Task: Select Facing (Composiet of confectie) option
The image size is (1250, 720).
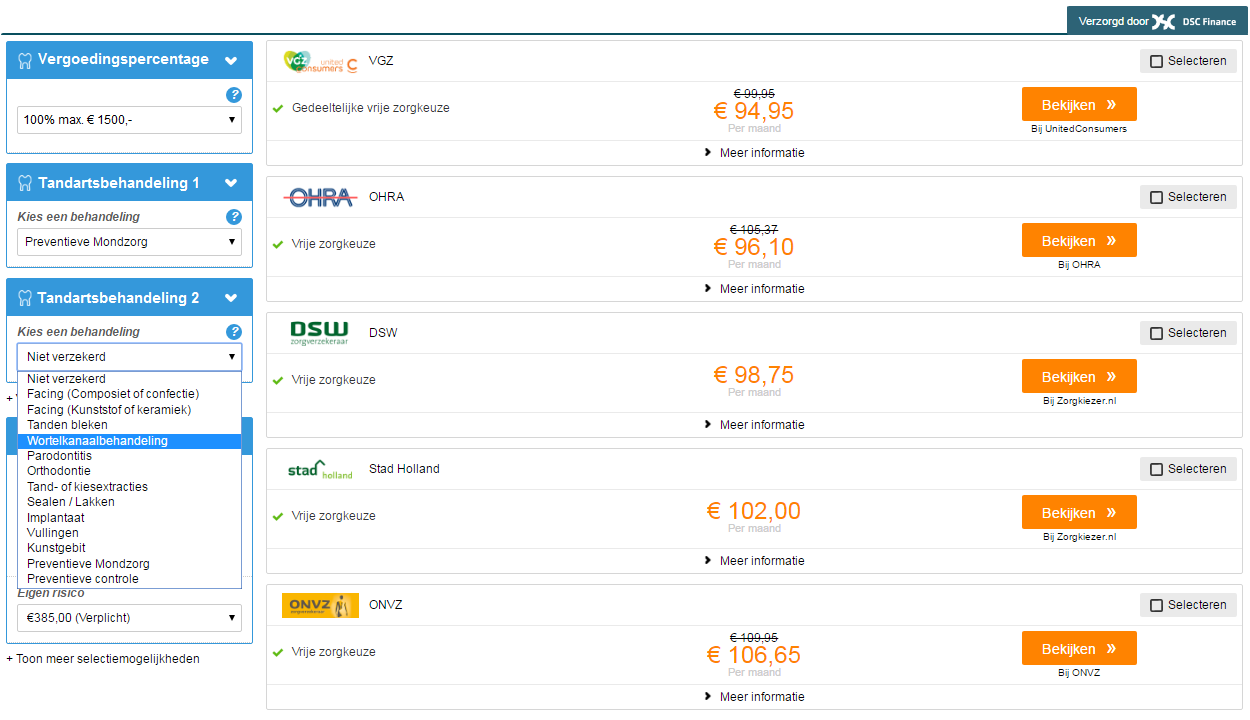Action: tap(129, 394)
